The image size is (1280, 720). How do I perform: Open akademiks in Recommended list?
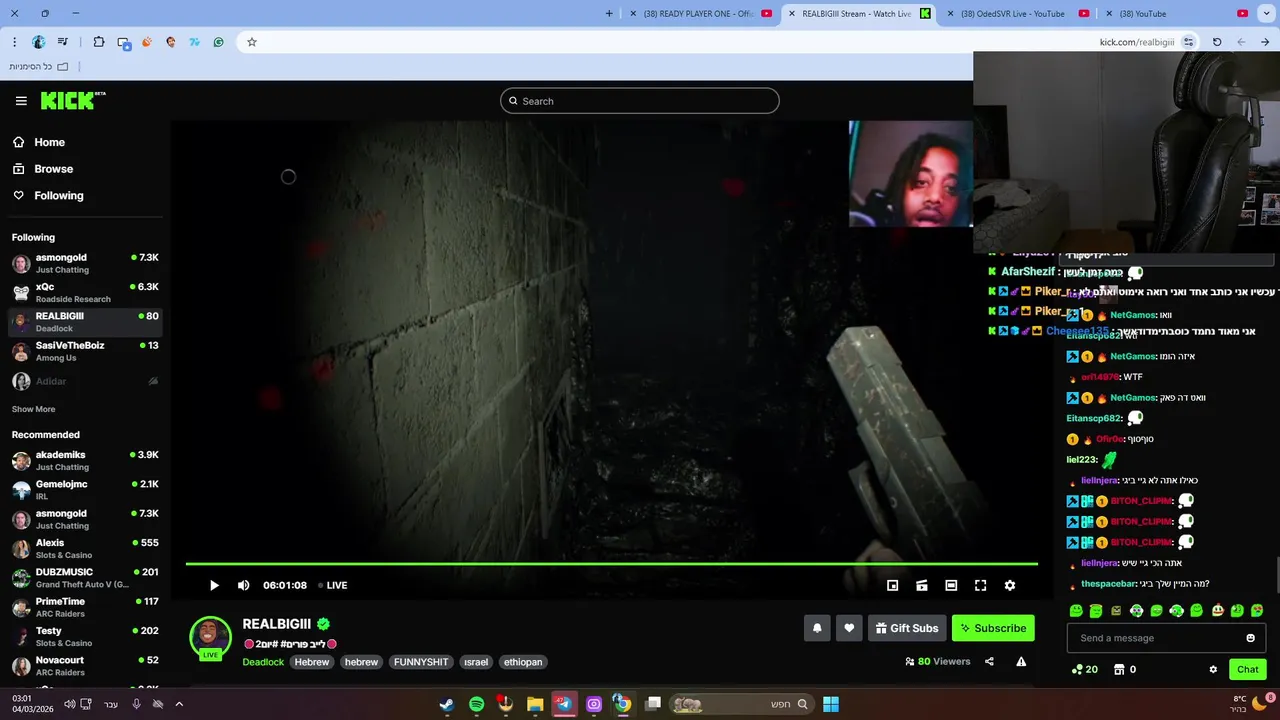pyautogui.click(x=85, y=460)
